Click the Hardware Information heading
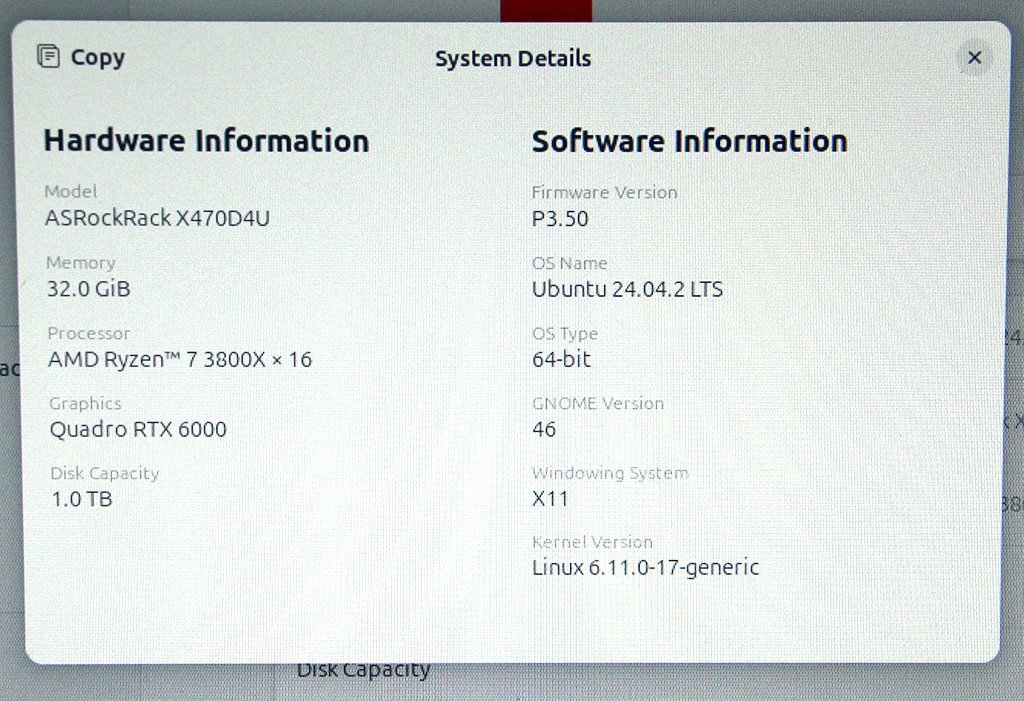 pyautogui.click(x=206, y=141)
